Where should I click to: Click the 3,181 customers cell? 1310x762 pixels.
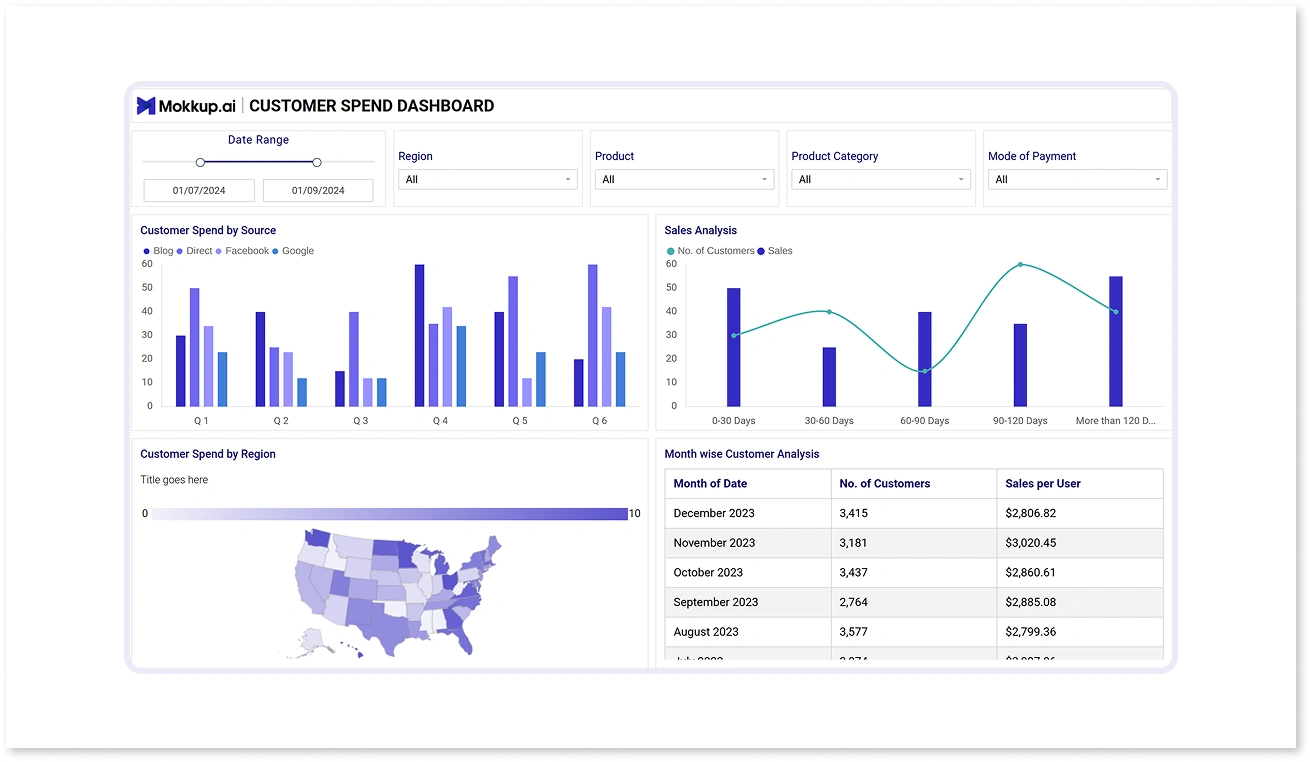(x=914, y=543)
